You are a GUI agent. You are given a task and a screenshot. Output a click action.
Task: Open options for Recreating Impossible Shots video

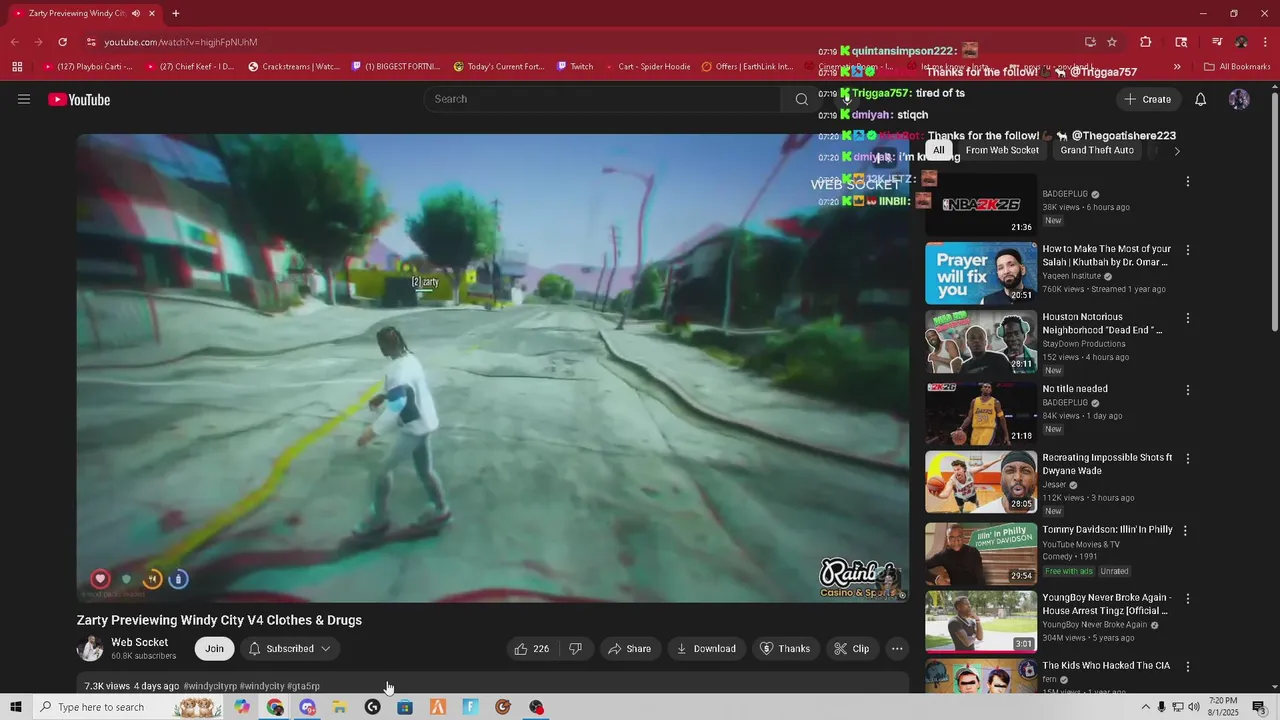tap(1188, 458)
